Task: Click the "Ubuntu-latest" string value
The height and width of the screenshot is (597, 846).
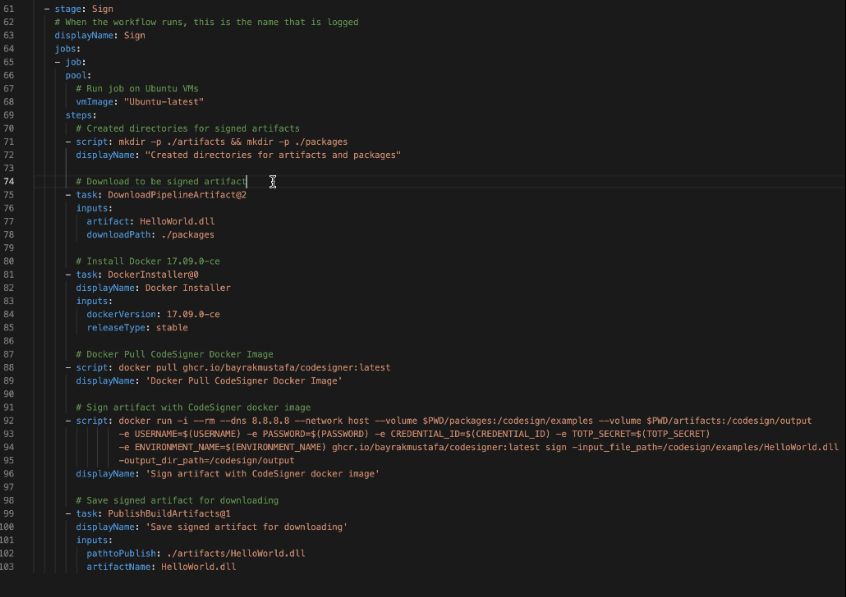Action: coord(164,102)
